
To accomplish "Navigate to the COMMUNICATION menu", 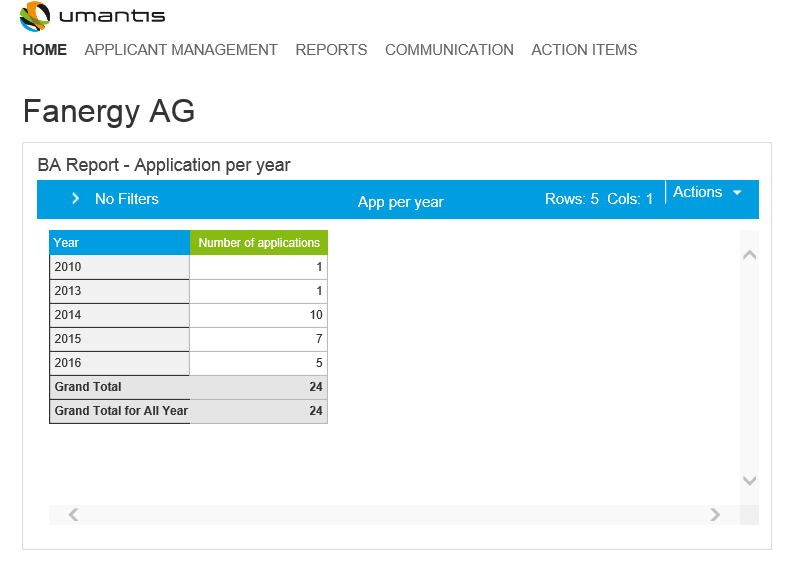I will (449, 50).
